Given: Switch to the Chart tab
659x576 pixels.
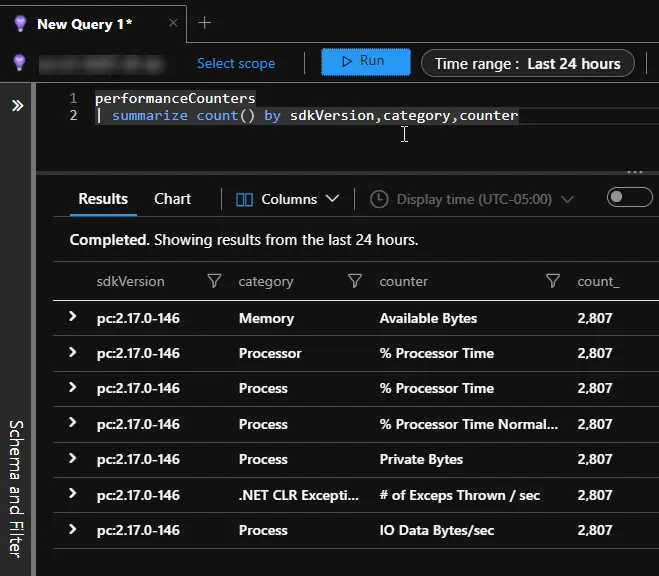Looking at the screenshot, I should [x=172, y=199].
